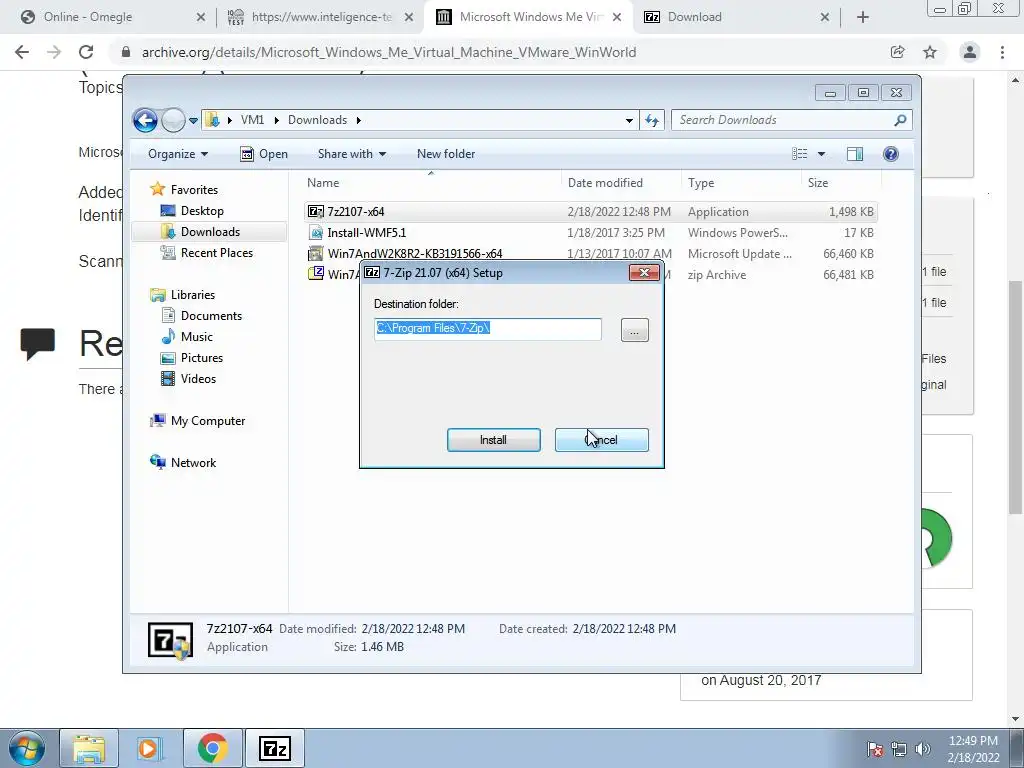
Task: Click Open in the Explorer toolbar
Action: pos(264,154)
